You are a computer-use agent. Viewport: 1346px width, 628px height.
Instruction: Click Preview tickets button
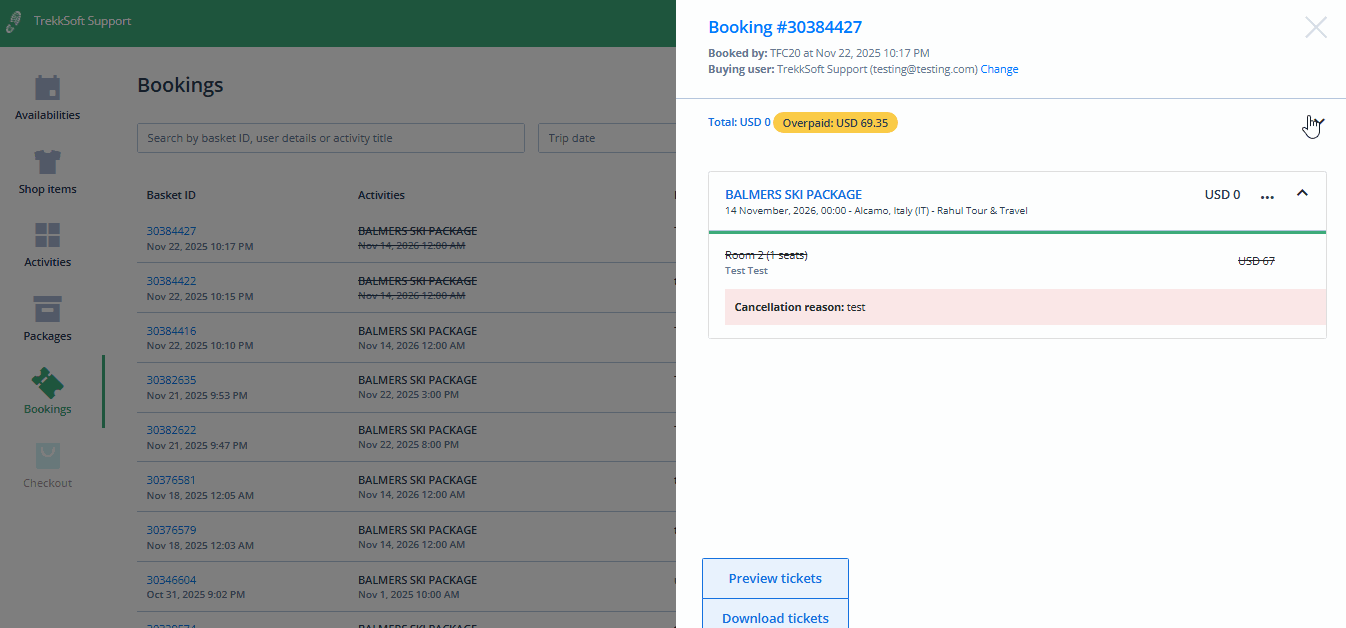click(775, 578)
